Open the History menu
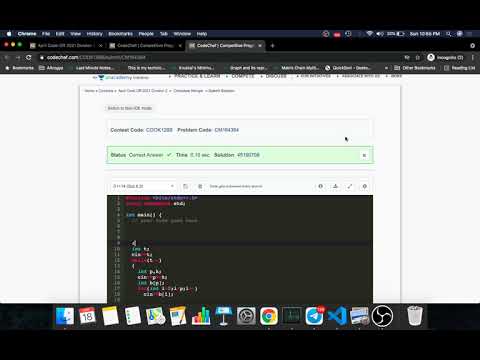The width and height of the screenshot is (480, 360). (x=95, y=34)
